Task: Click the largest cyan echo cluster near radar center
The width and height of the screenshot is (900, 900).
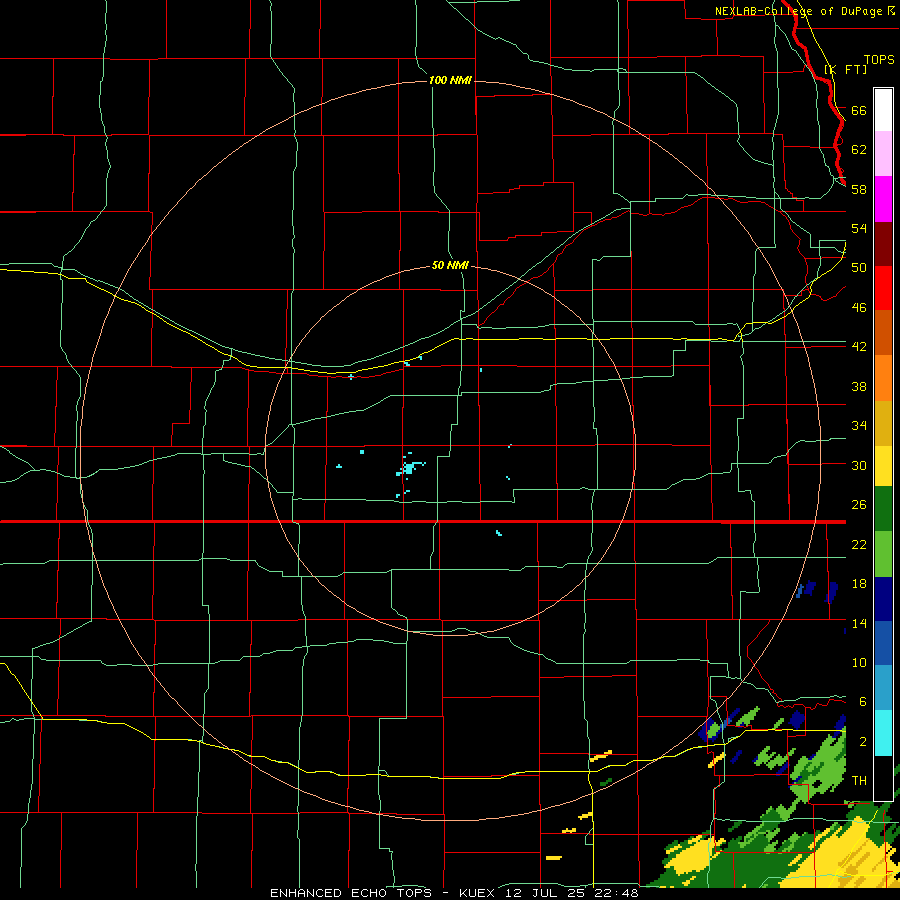Action: coord(409,468)
